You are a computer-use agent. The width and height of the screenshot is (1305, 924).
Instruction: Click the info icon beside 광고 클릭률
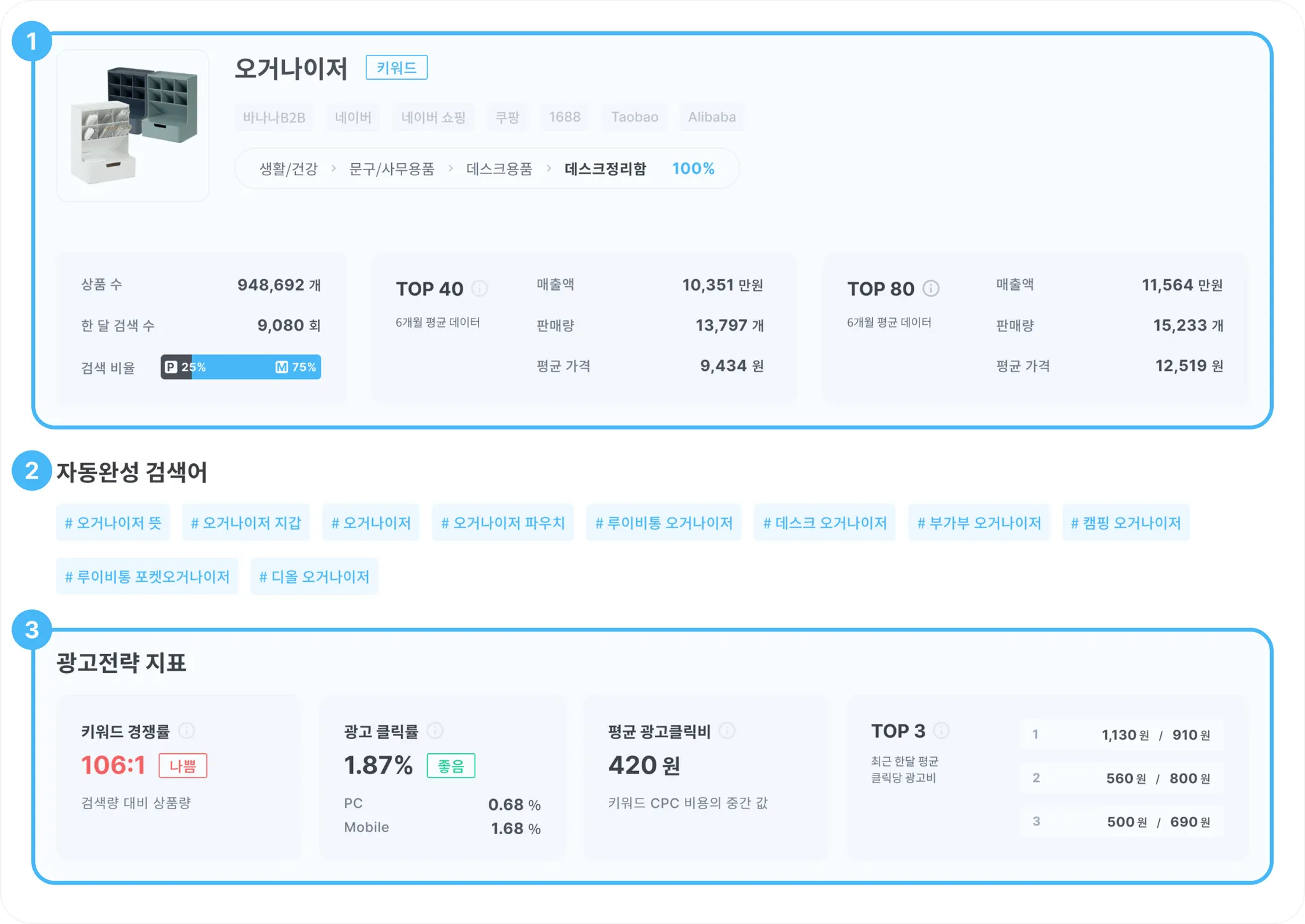coord(435,730)
